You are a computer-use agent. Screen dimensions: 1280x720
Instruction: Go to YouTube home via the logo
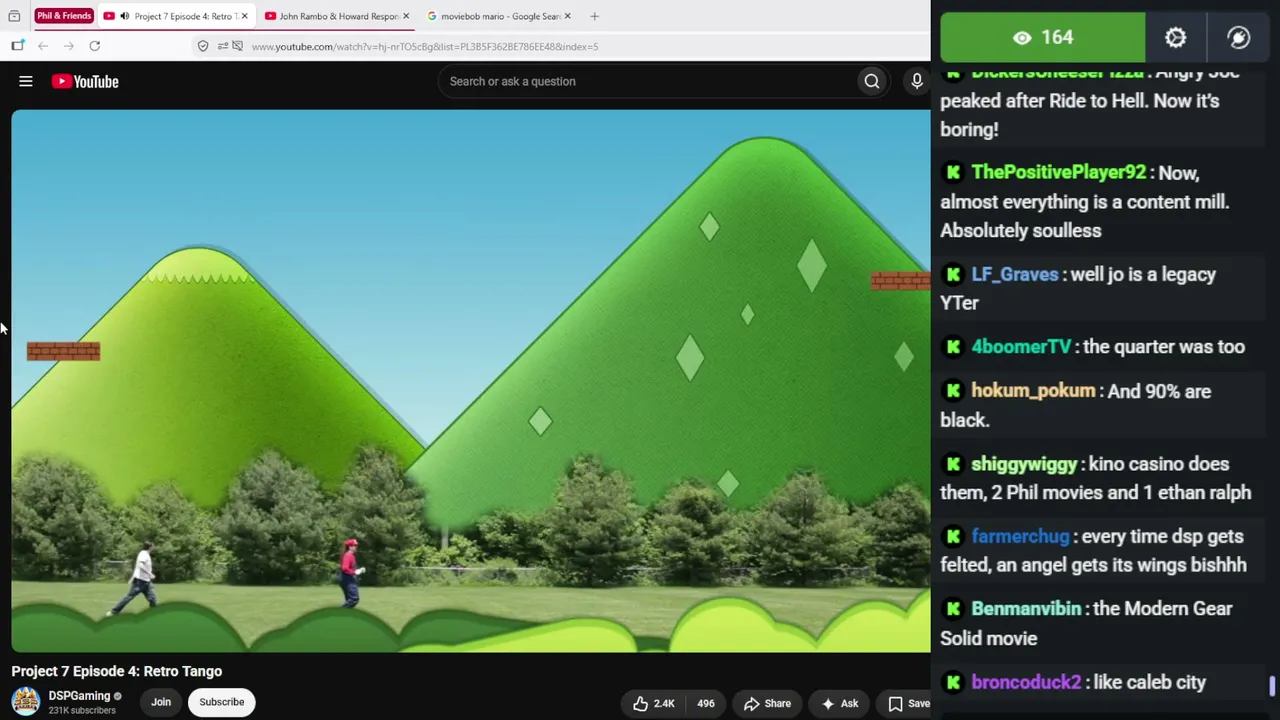click(x=85, y=82)
